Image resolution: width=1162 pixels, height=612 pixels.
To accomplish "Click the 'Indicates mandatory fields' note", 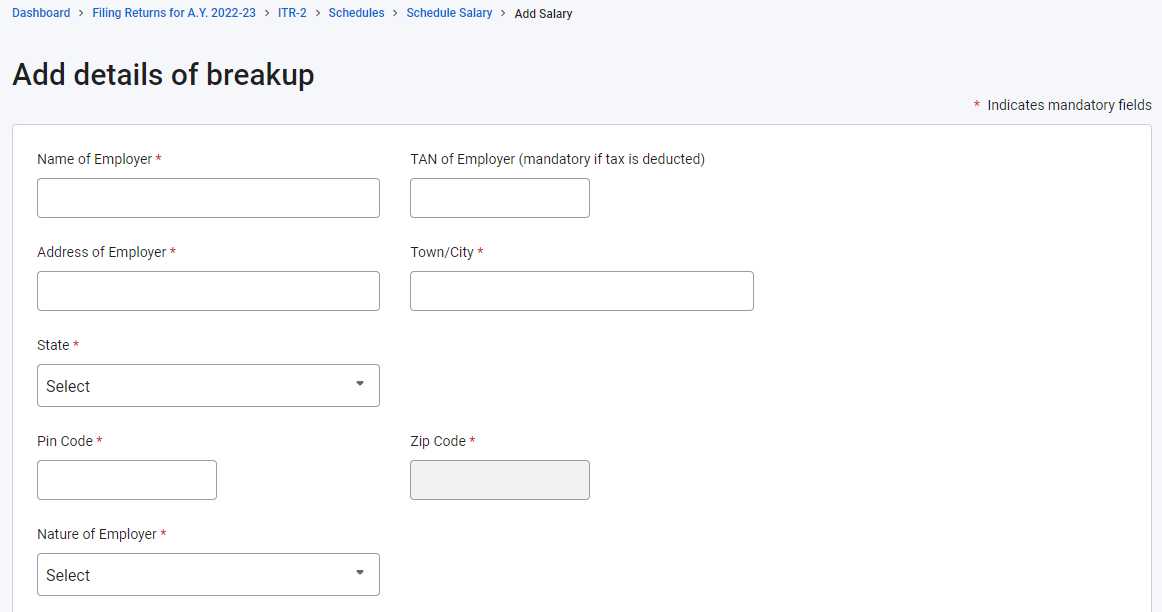I will click(x=1069, y=105).
